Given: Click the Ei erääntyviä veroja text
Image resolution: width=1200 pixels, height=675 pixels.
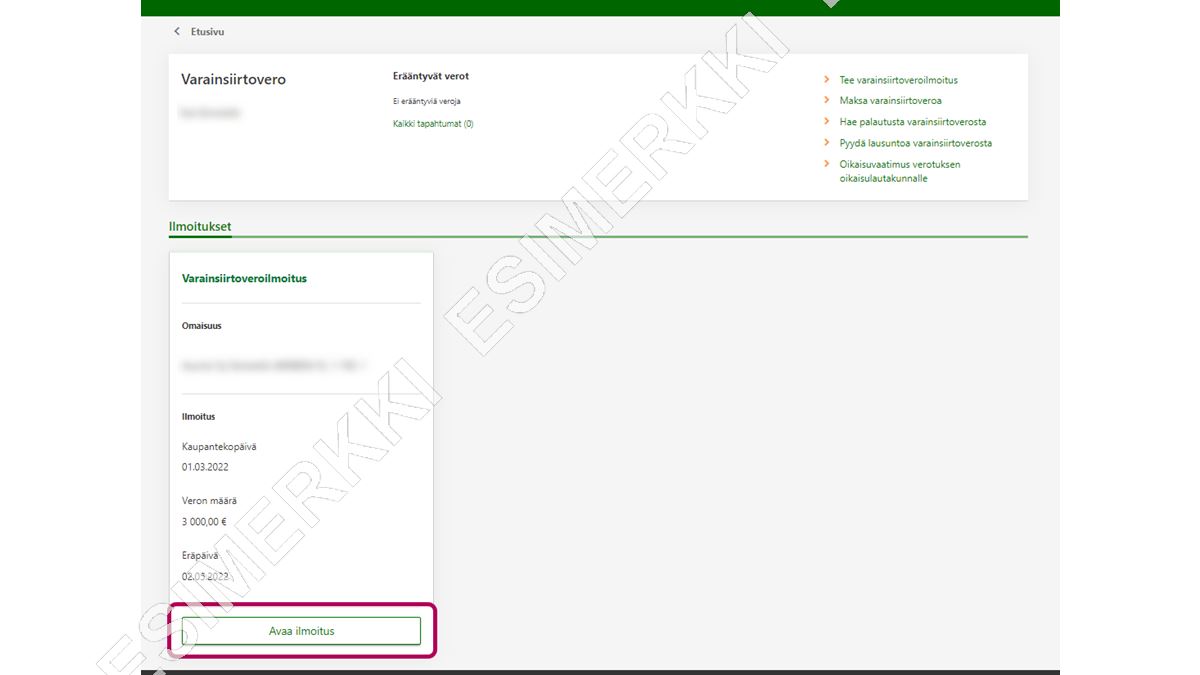Looking at the screenshot, I should [x=427, y=101].
